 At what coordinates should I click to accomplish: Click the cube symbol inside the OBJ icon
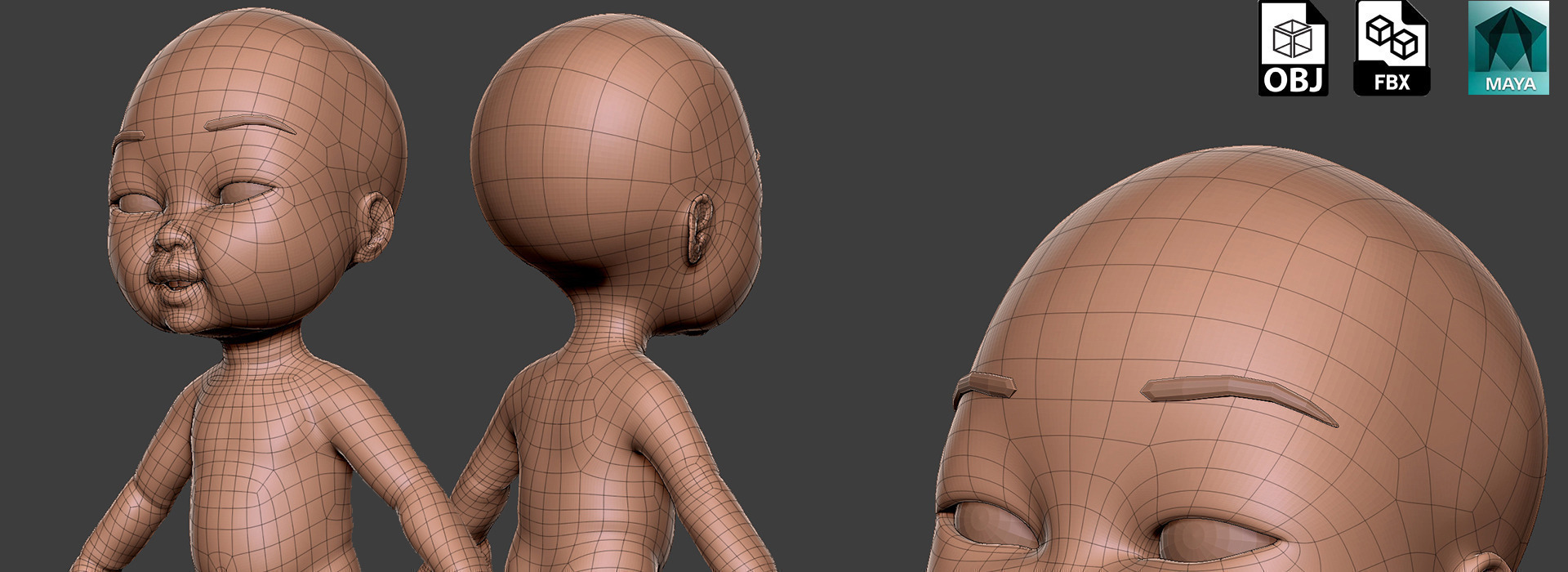click(1292, 37)
